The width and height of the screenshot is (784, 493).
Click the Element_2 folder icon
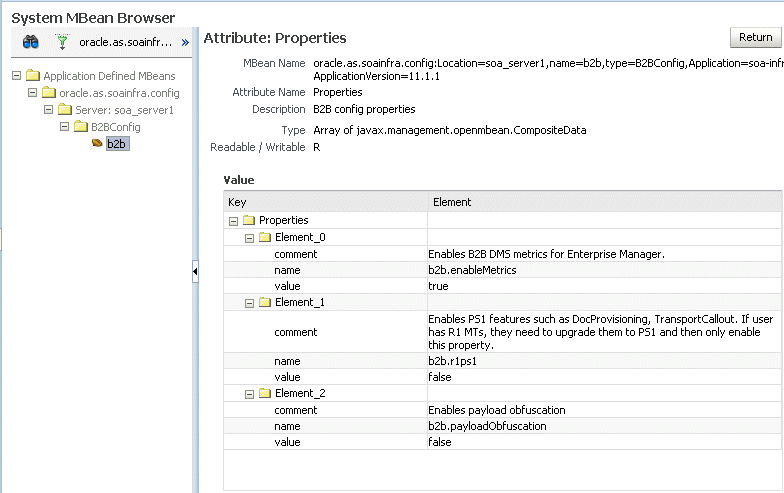tap(265, 393)
